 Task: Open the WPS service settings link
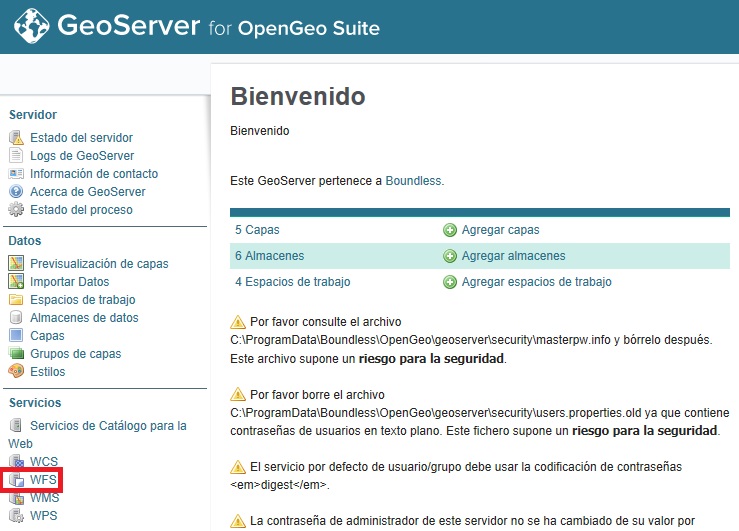[43, 515]
